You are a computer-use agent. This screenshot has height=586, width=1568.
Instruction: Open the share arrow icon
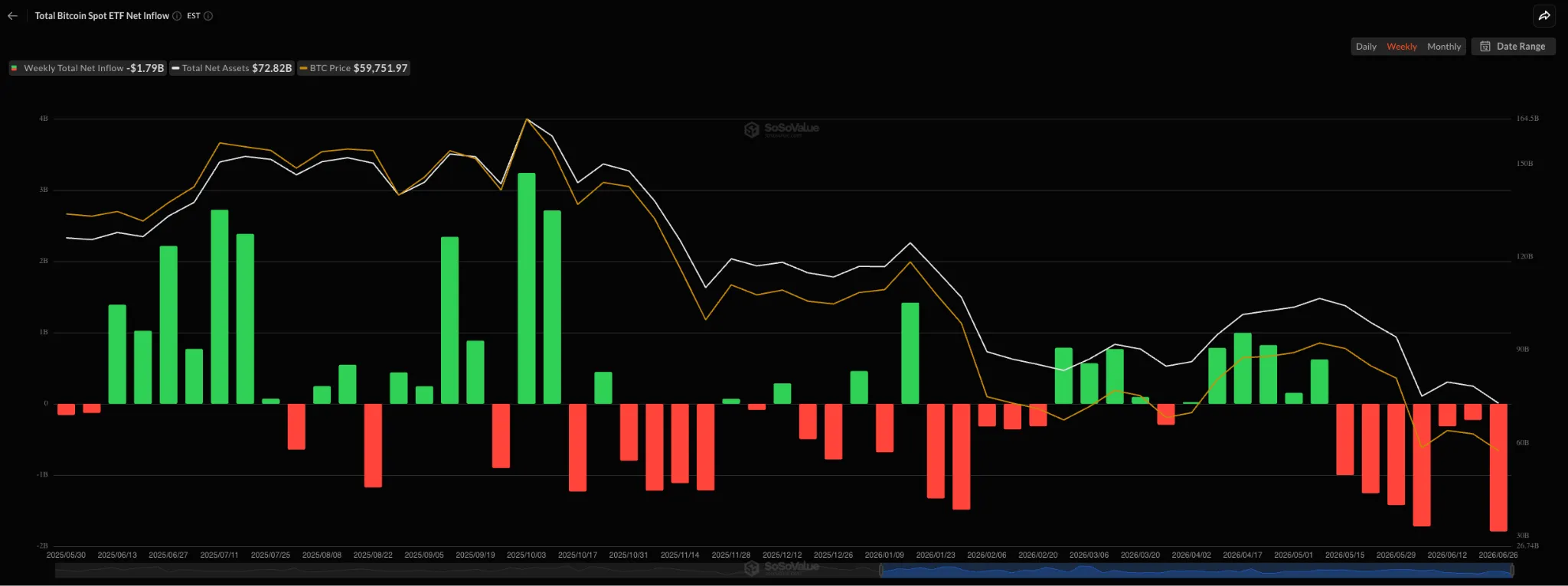pos(1544,16)
